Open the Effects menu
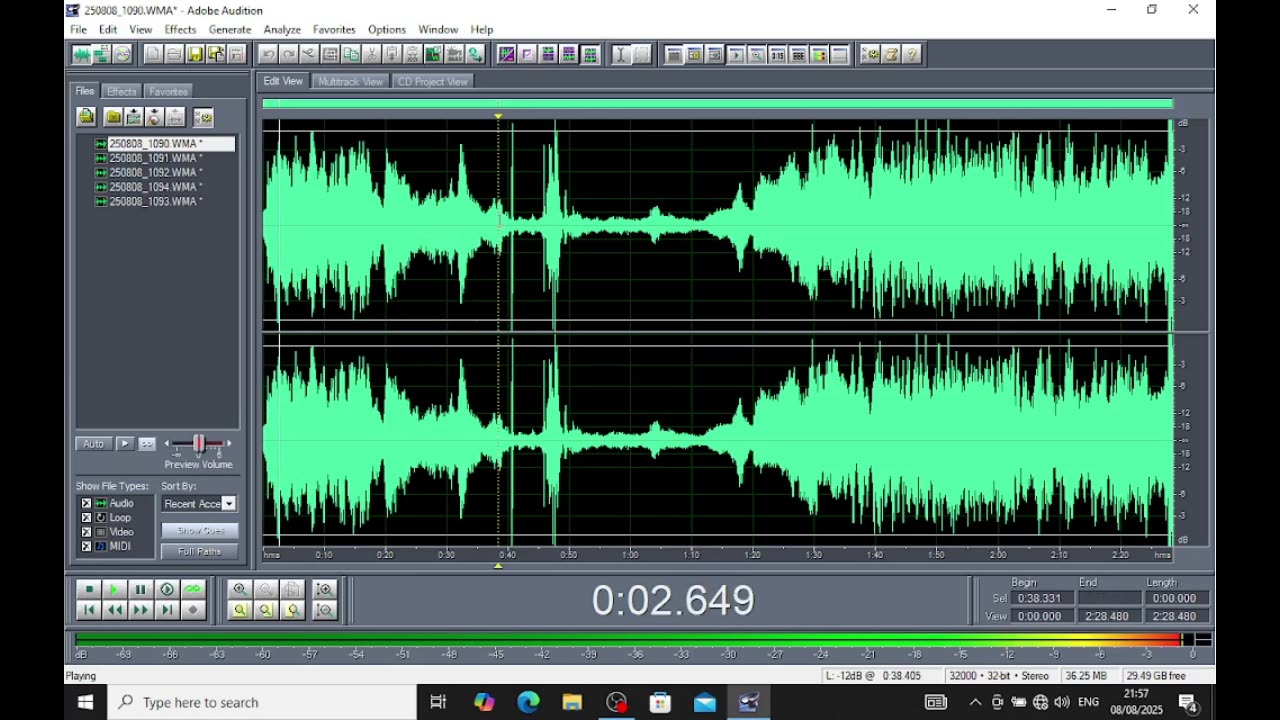The height and width of the screenshot is (720, 1280). (x=180, y=30)
